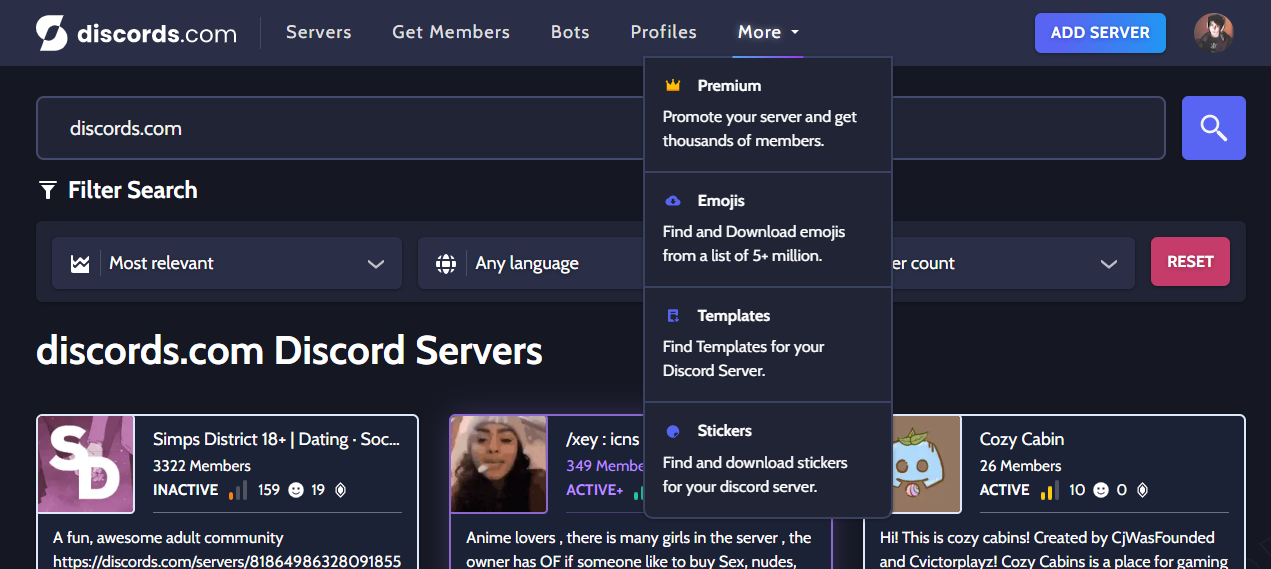Expand the Most relevant sort dropdown
This screenshot has height=569, width=1271.
pos(227,263)
